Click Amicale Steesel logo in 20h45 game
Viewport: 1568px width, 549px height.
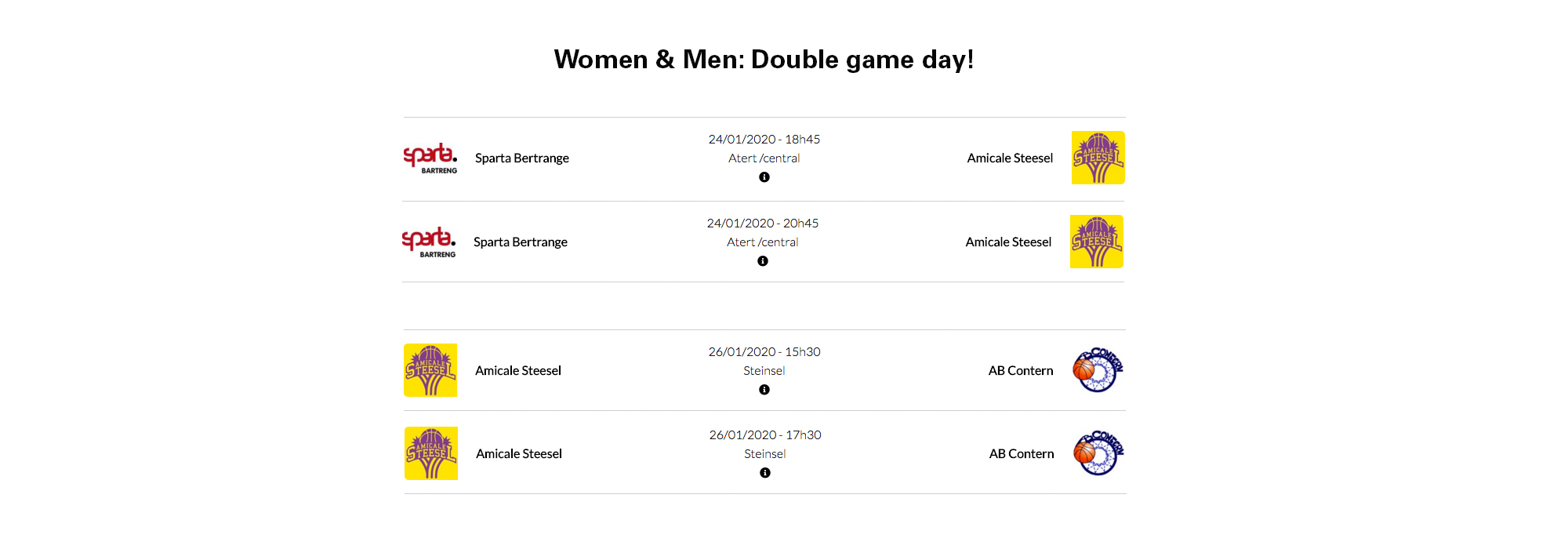1096,242
